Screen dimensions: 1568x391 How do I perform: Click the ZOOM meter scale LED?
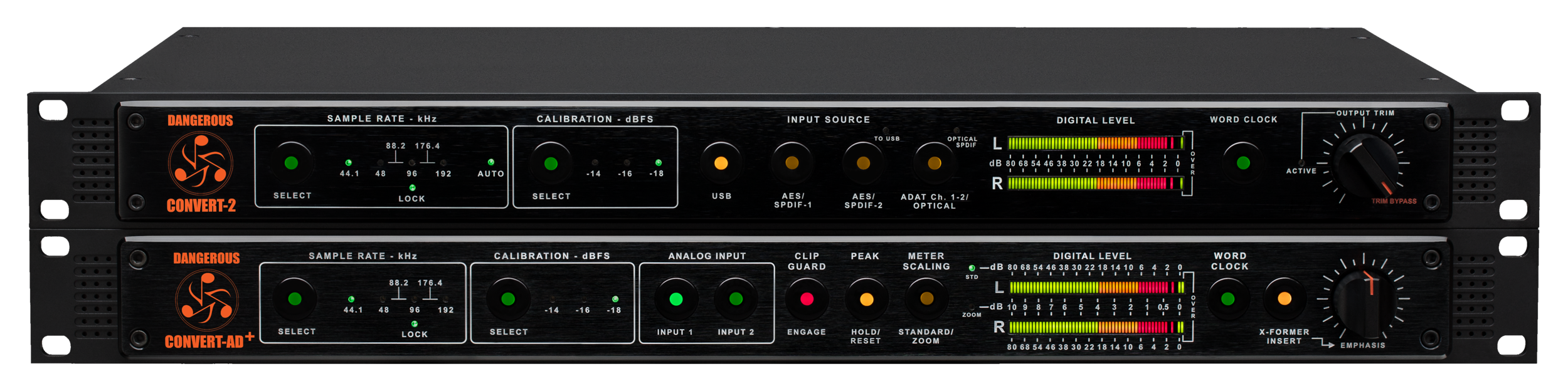tap(972, 307)
